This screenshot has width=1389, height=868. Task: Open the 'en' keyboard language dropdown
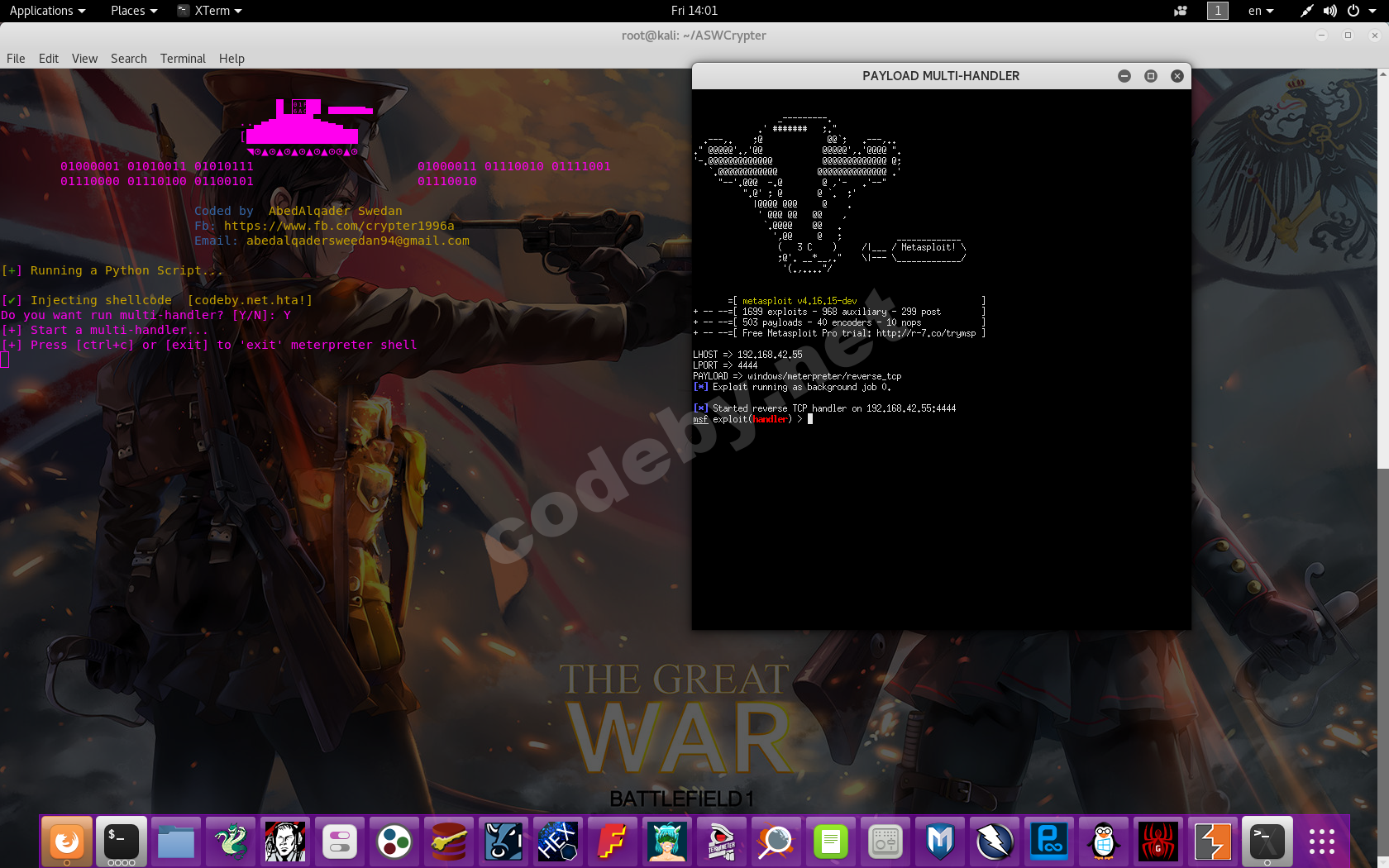pos(1261,11)
